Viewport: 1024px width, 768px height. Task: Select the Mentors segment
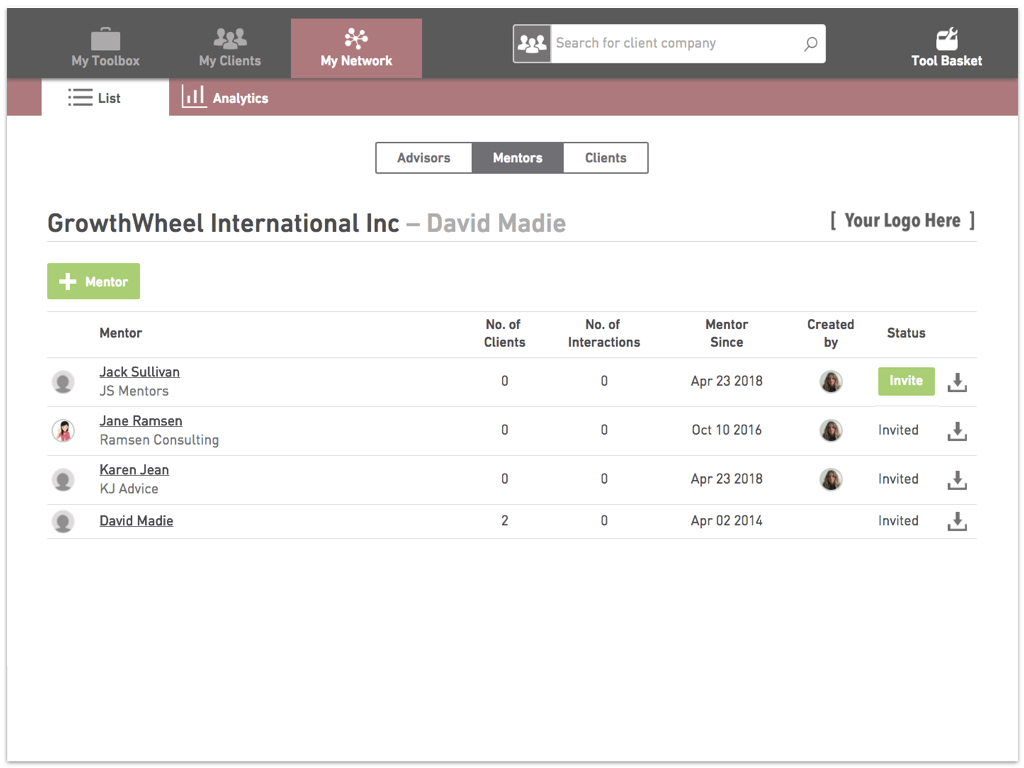coord(517,158)
